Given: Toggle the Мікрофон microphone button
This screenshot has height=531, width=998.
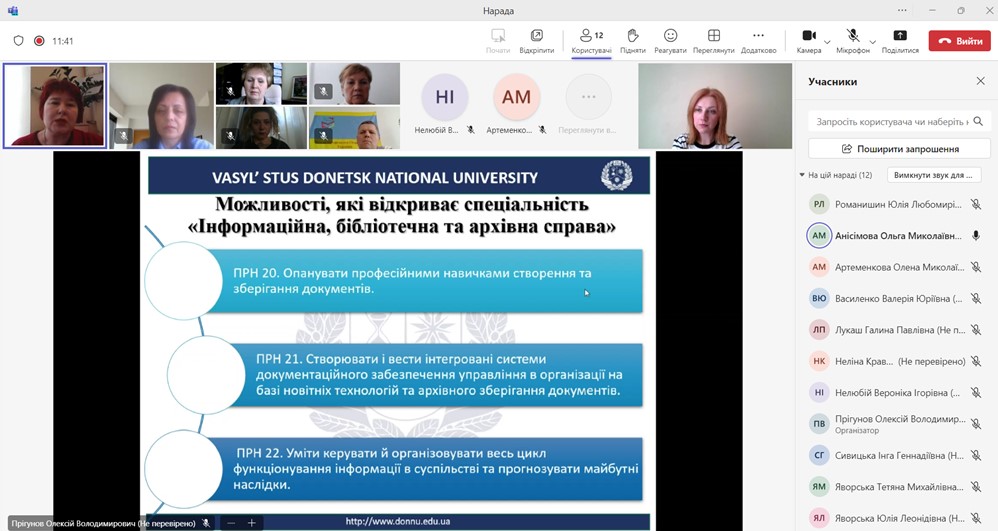Looking at the screenshot, I should click(853, 41).
